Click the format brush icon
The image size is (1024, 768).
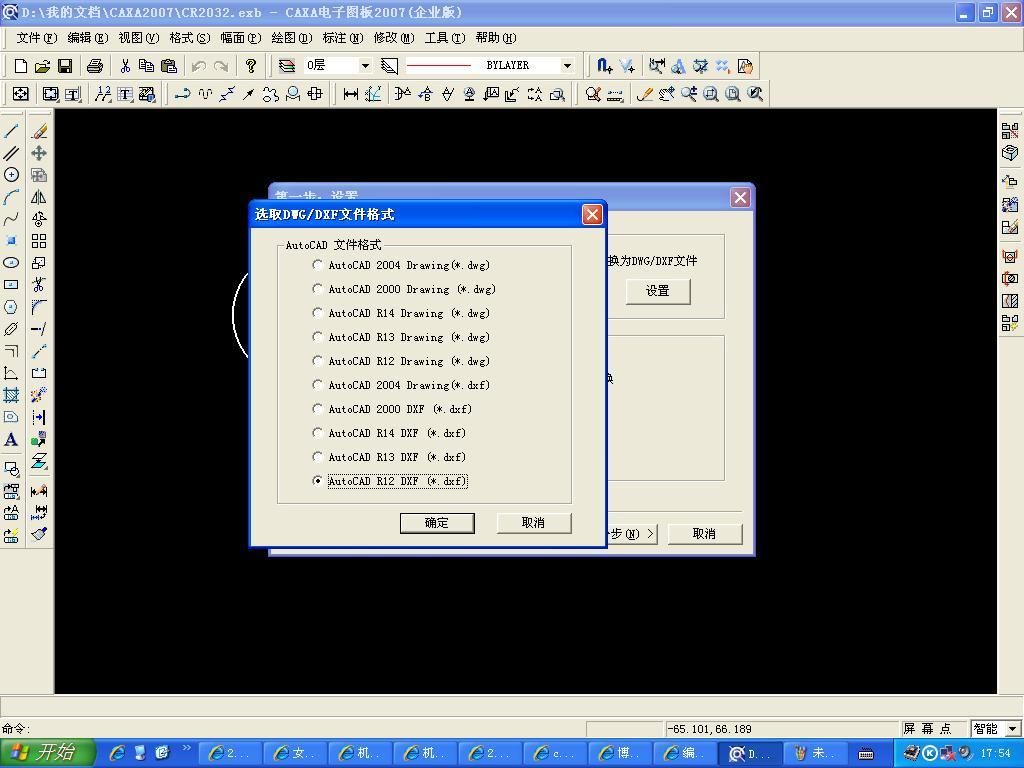coord(39,534)
